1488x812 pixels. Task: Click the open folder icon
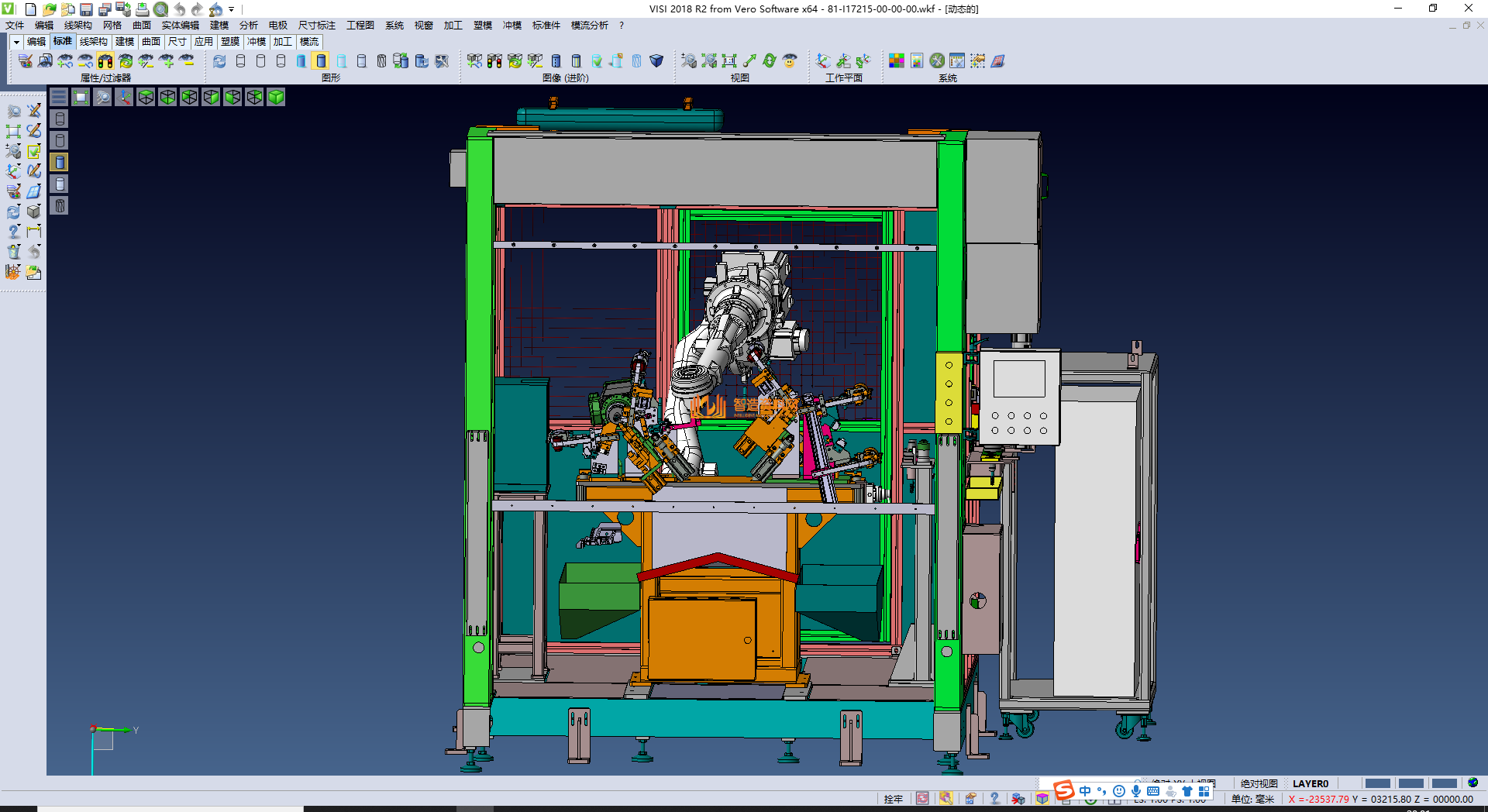click(x=49, y=9)
